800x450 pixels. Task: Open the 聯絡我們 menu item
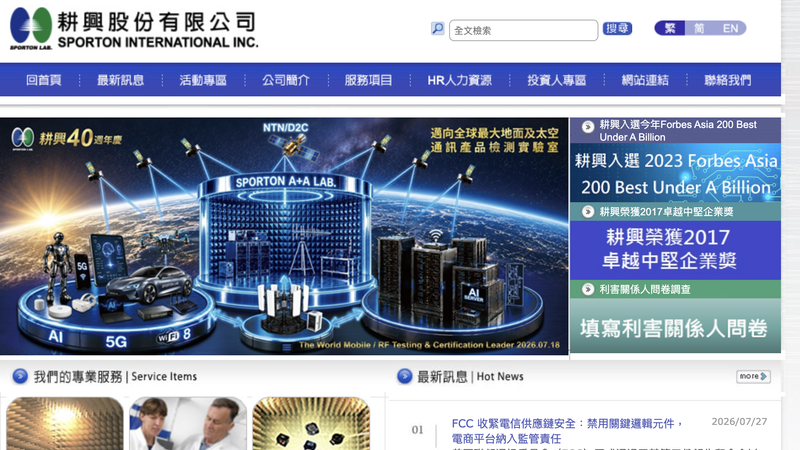[x=728, y=80]
